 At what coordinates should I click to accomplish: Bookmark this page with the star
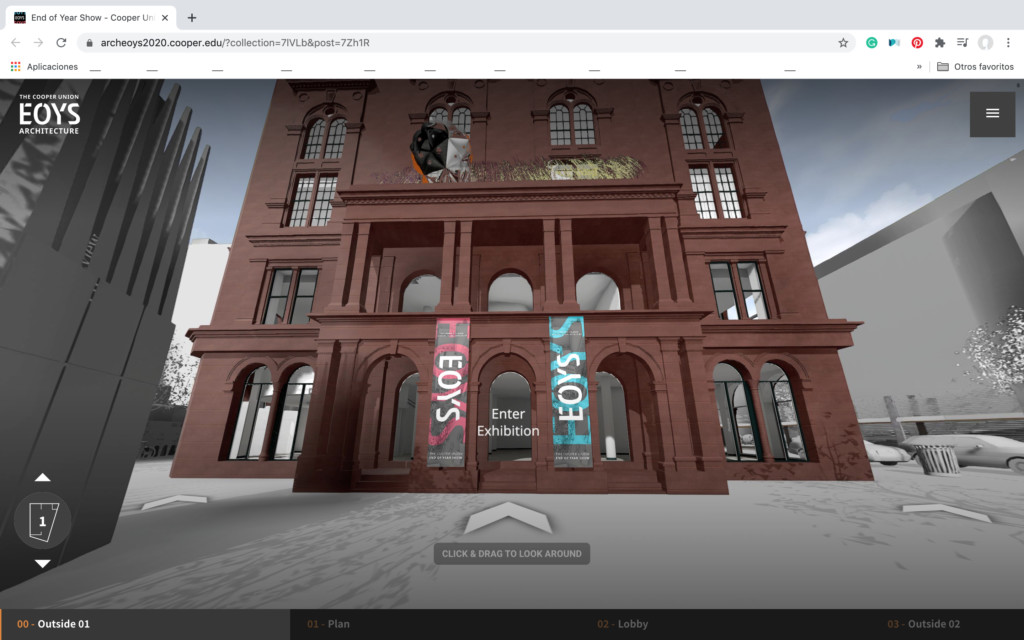pyautogui.click(x=843, y=42)
